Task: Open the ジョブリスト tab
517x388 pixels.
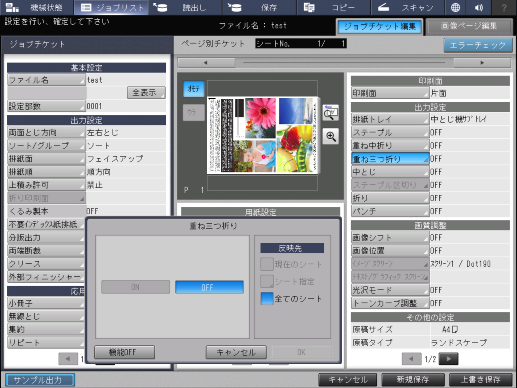Action: [x=112, y=7]
